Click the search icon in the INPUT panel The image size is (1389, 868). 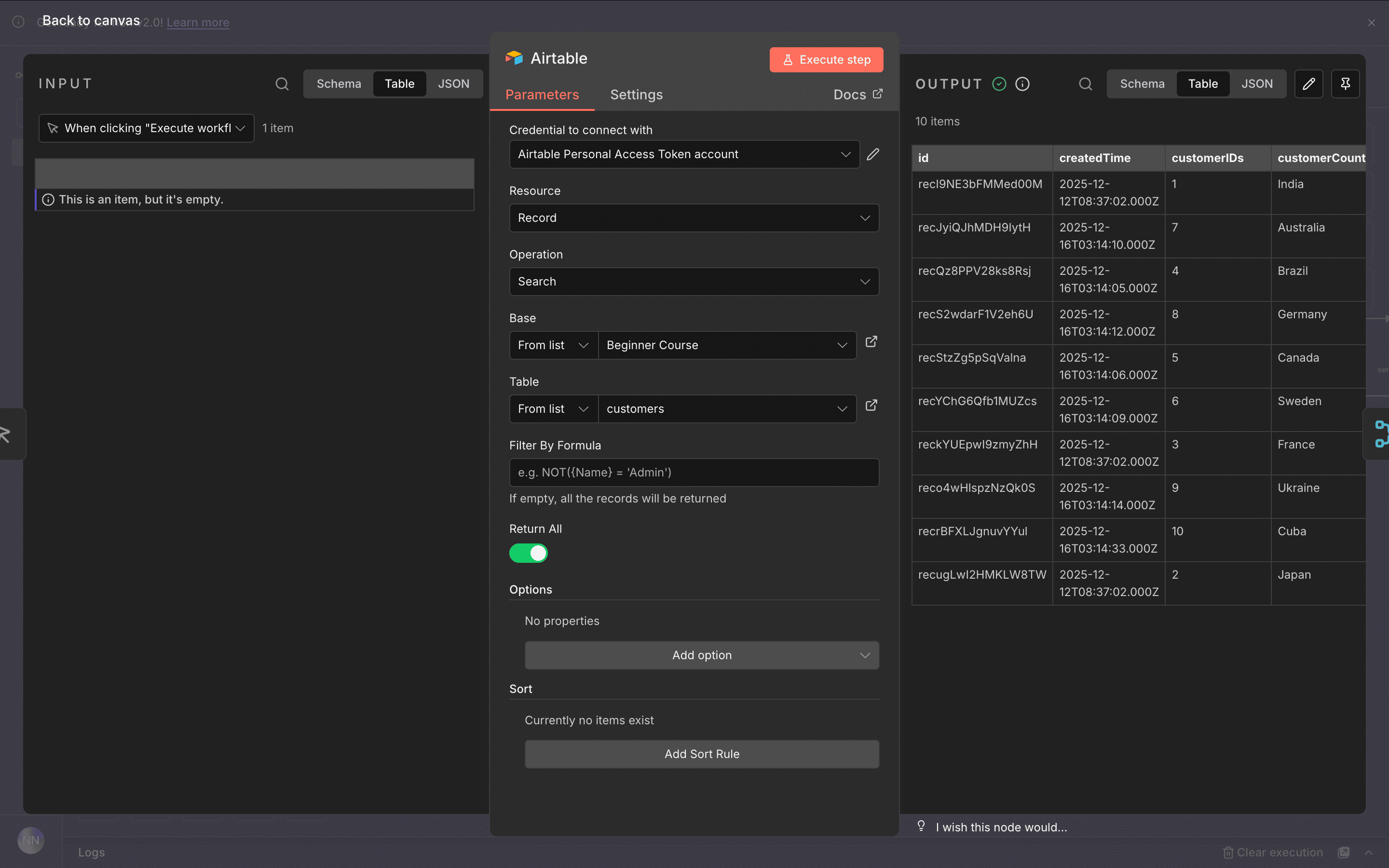click(x=282, y=84)
